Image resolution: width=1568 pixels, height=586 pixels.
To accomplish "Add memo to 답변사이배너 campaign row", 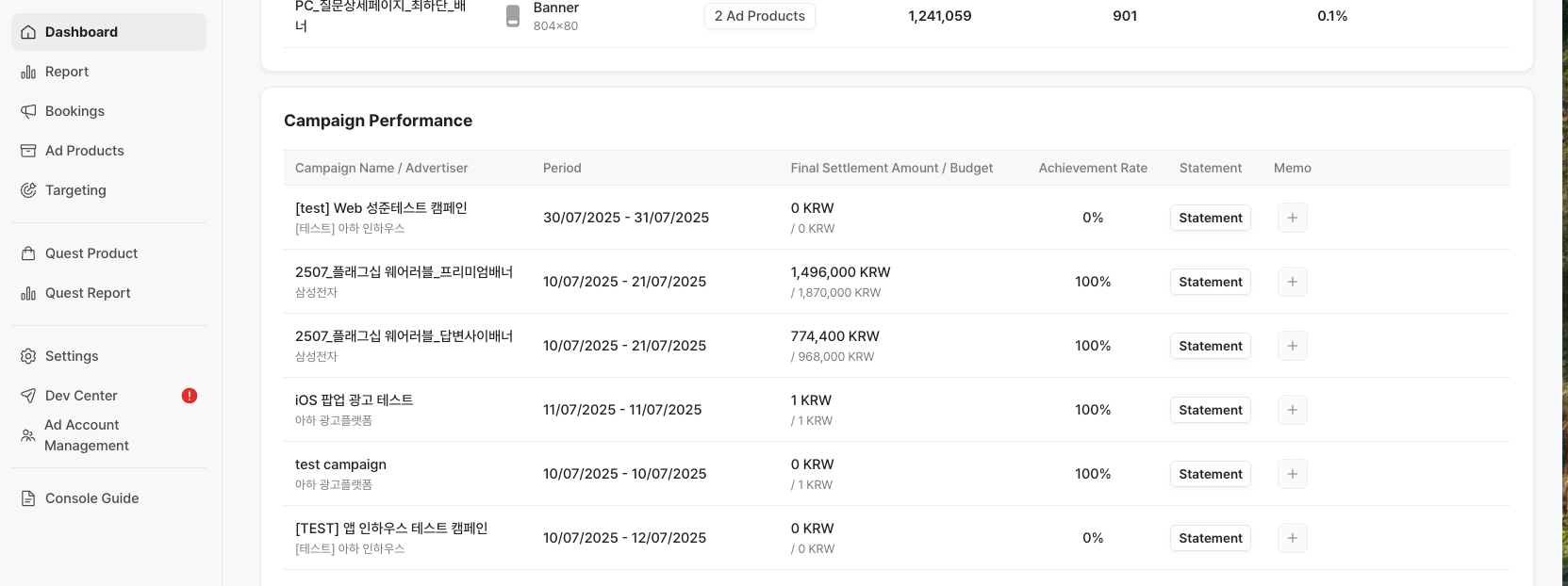I will click(1292, 346).
